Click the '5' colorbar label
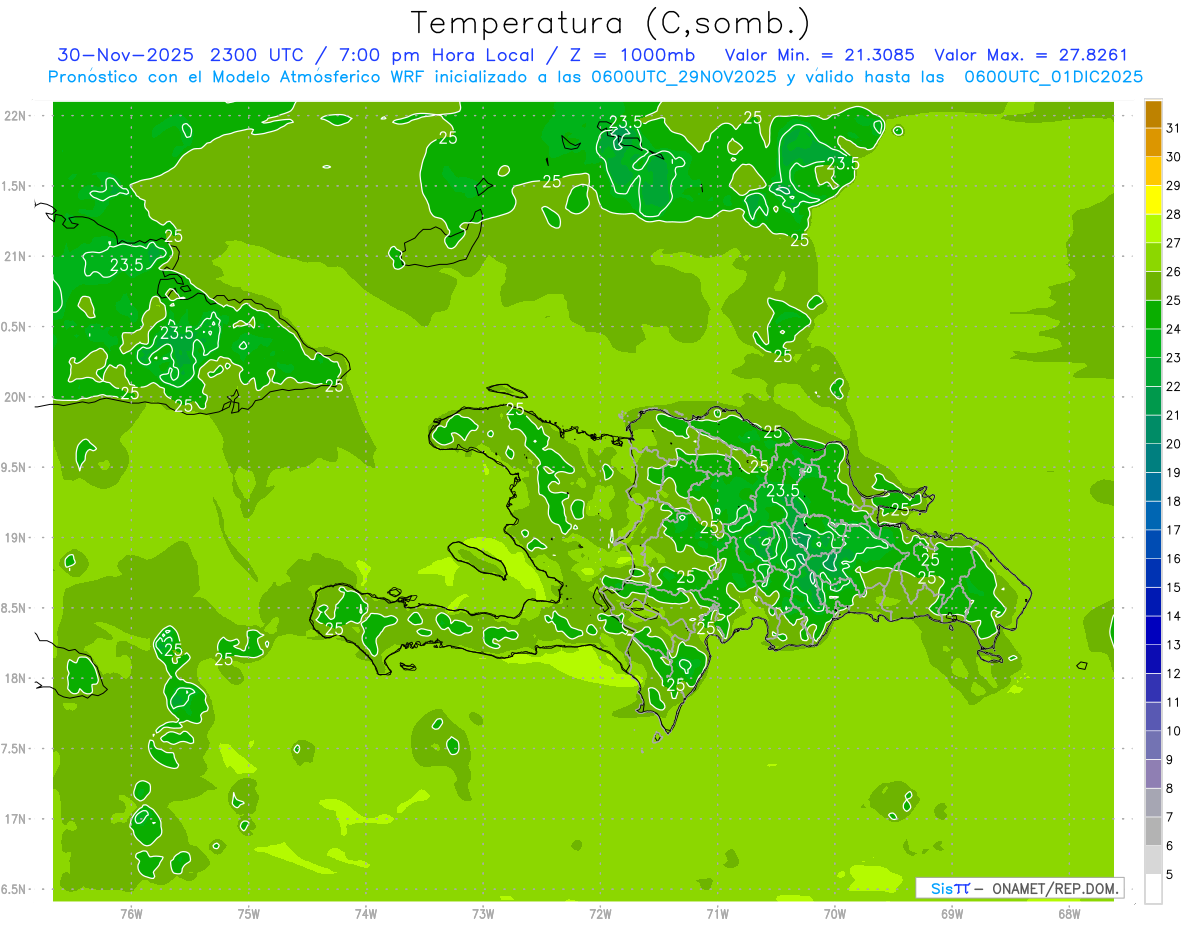 1171,874
